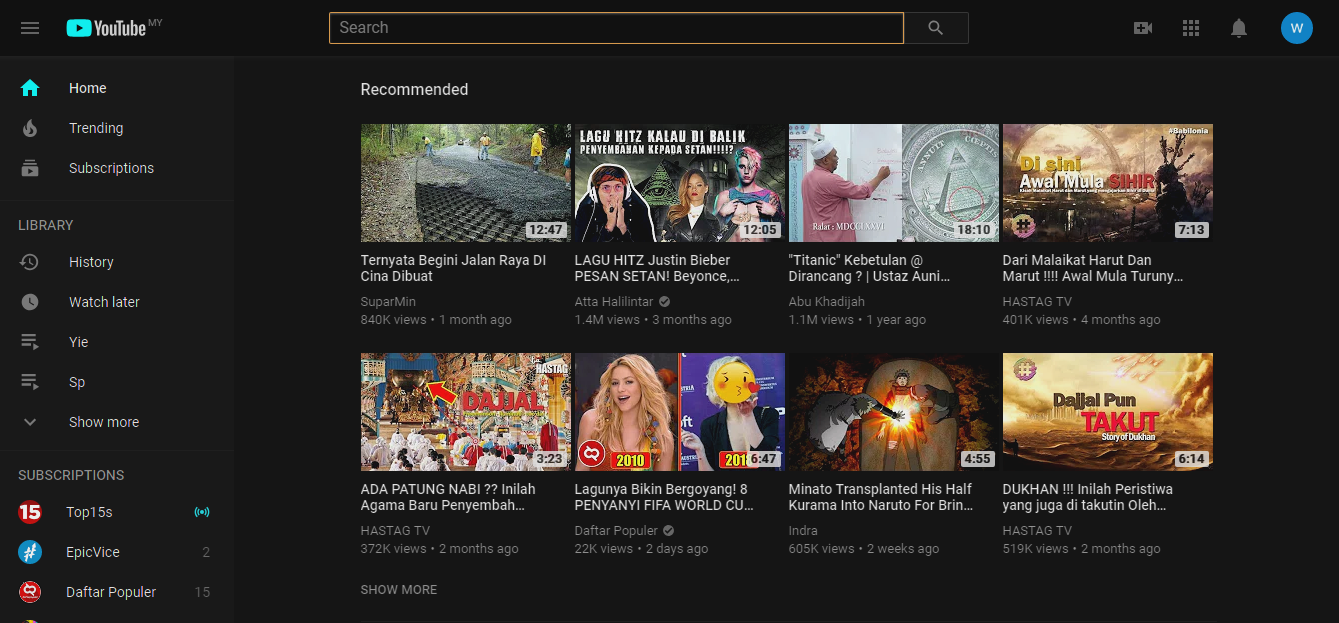
Task: Click HASTAG TV under the DUKHAN video
Action: [1037, 531]
